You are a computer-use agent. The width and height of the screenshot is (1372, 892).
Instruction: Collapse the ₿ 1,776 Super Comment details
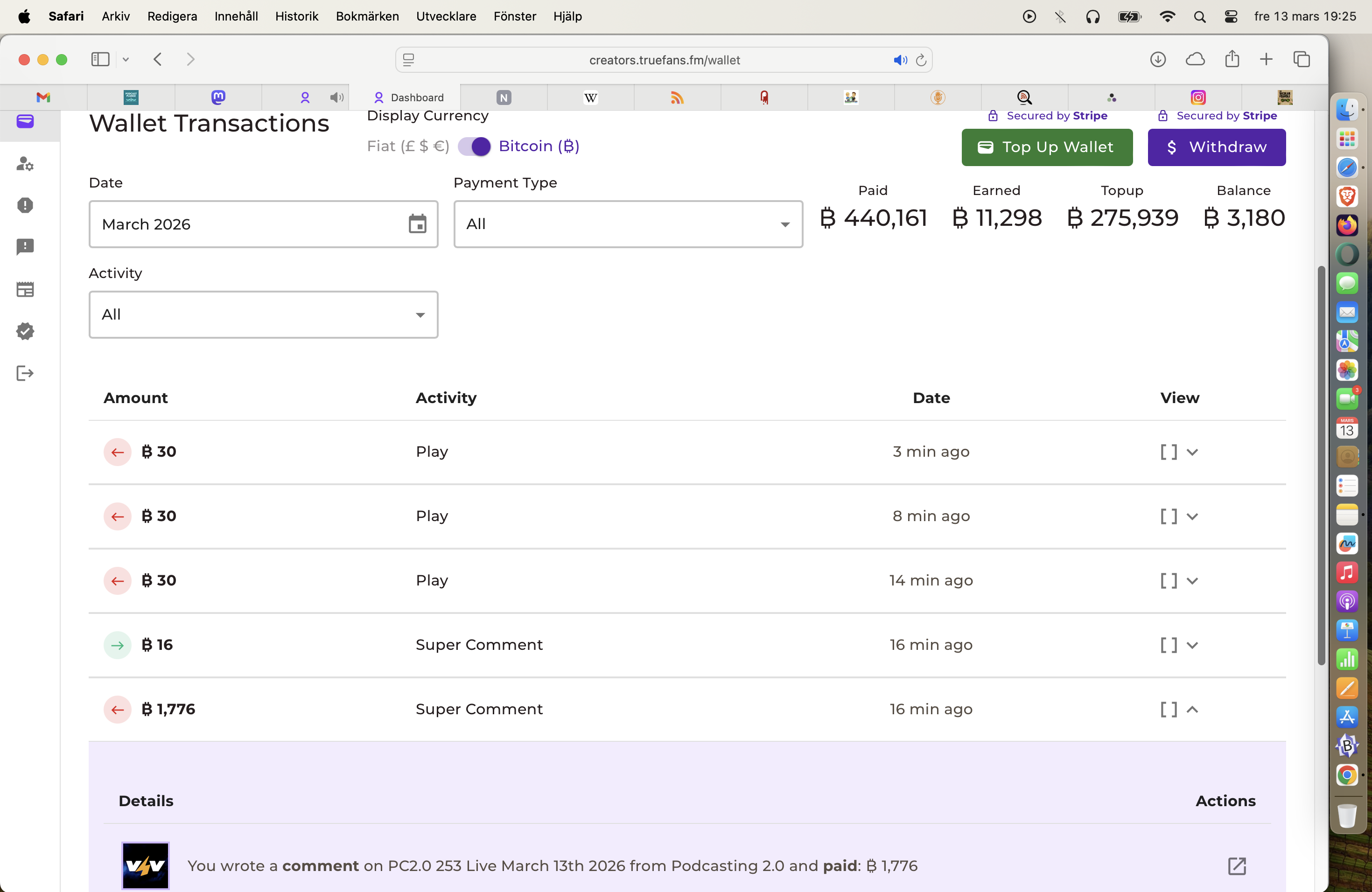click(1192, 709)
